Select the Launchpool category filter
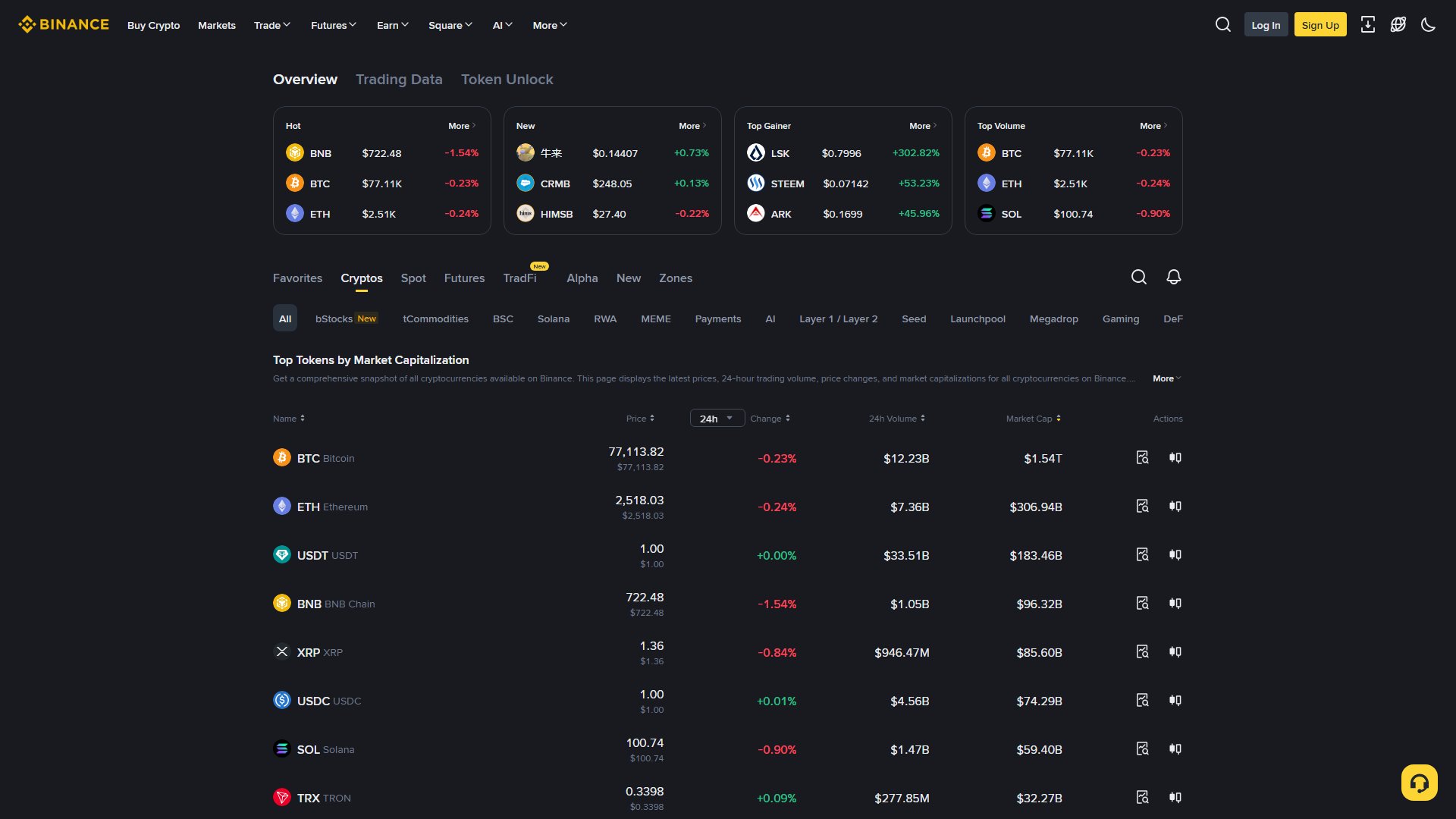The height and width of the screenshot is (819, 1456). coord(977,318)
